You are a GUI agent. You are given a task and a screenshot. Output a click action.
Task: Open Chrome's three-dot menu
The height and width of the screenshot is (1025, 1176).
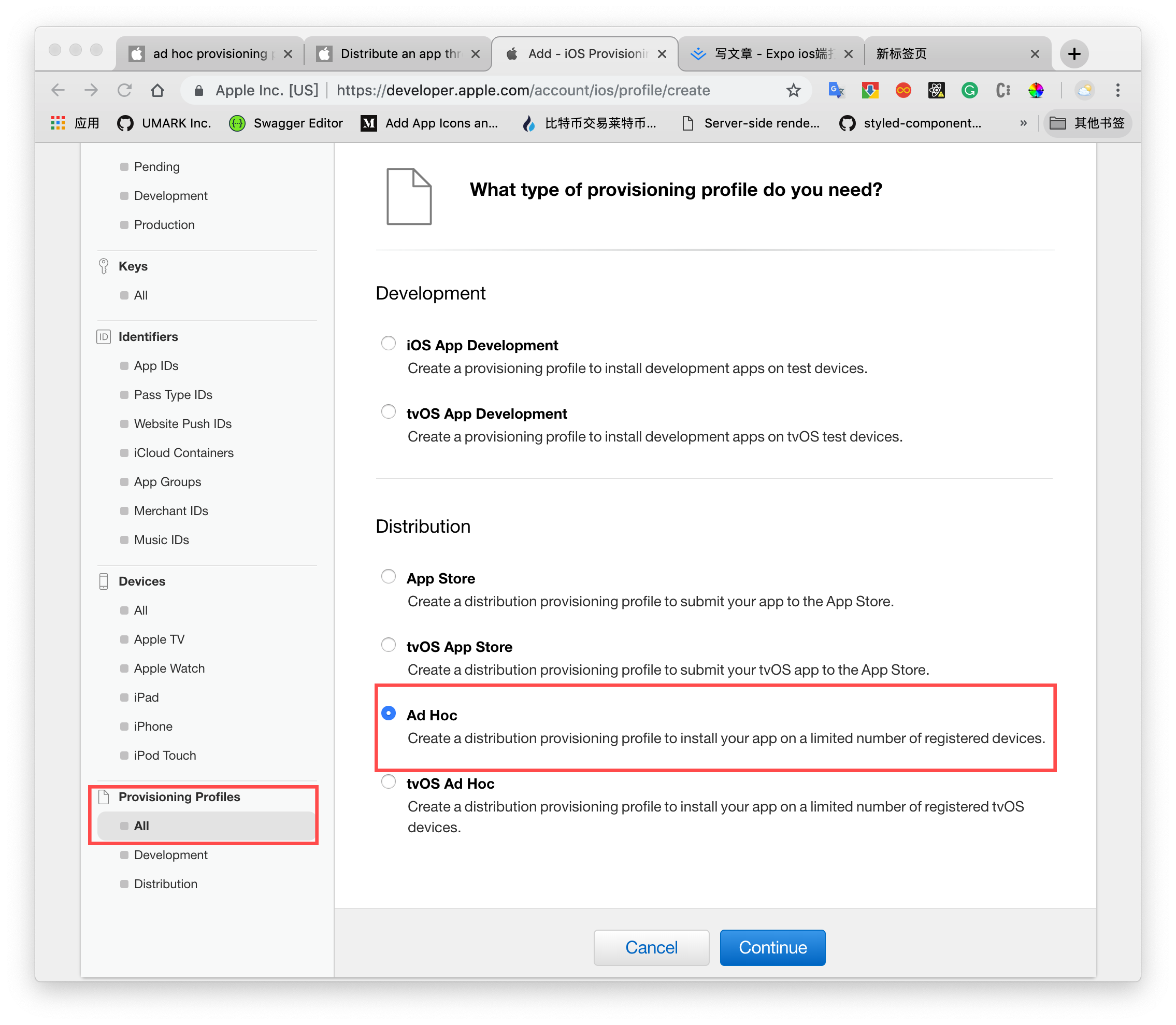coord(1117,90)
